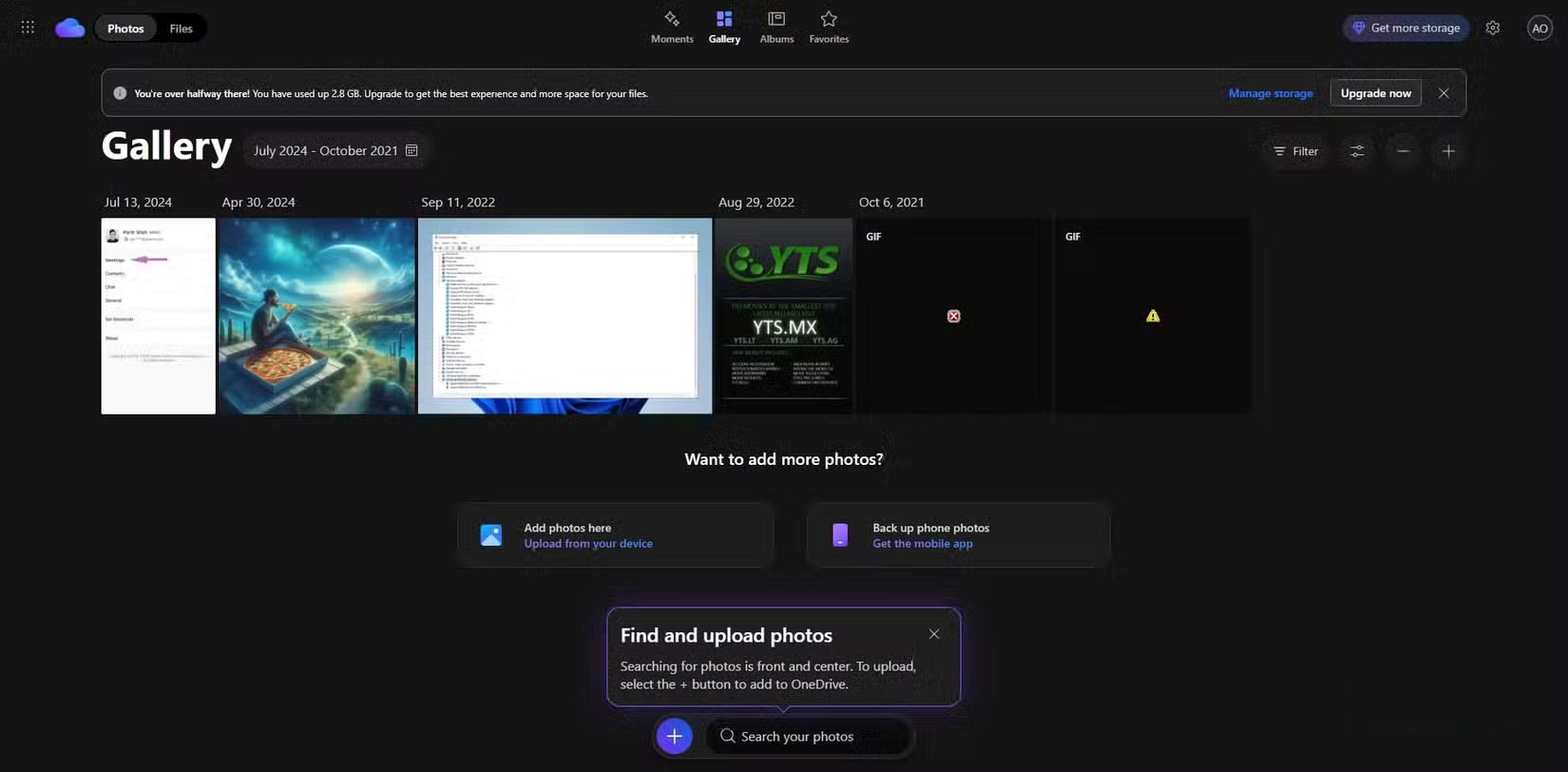Click the search magnifier icon
The height and width of the screenshot is (772, 1568).
coord(727,736)
